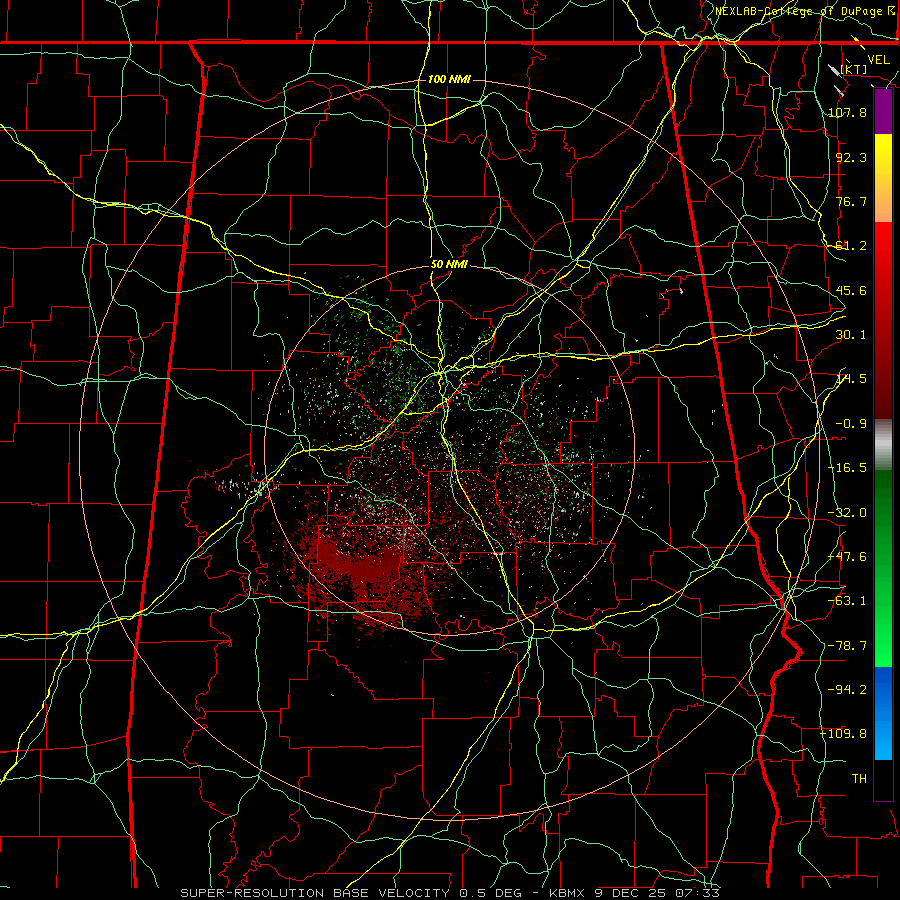This screenshot has width=900, height=900.
Task: Pick the purple segment of the velocity color bar
Action: (x=883, y=111)
